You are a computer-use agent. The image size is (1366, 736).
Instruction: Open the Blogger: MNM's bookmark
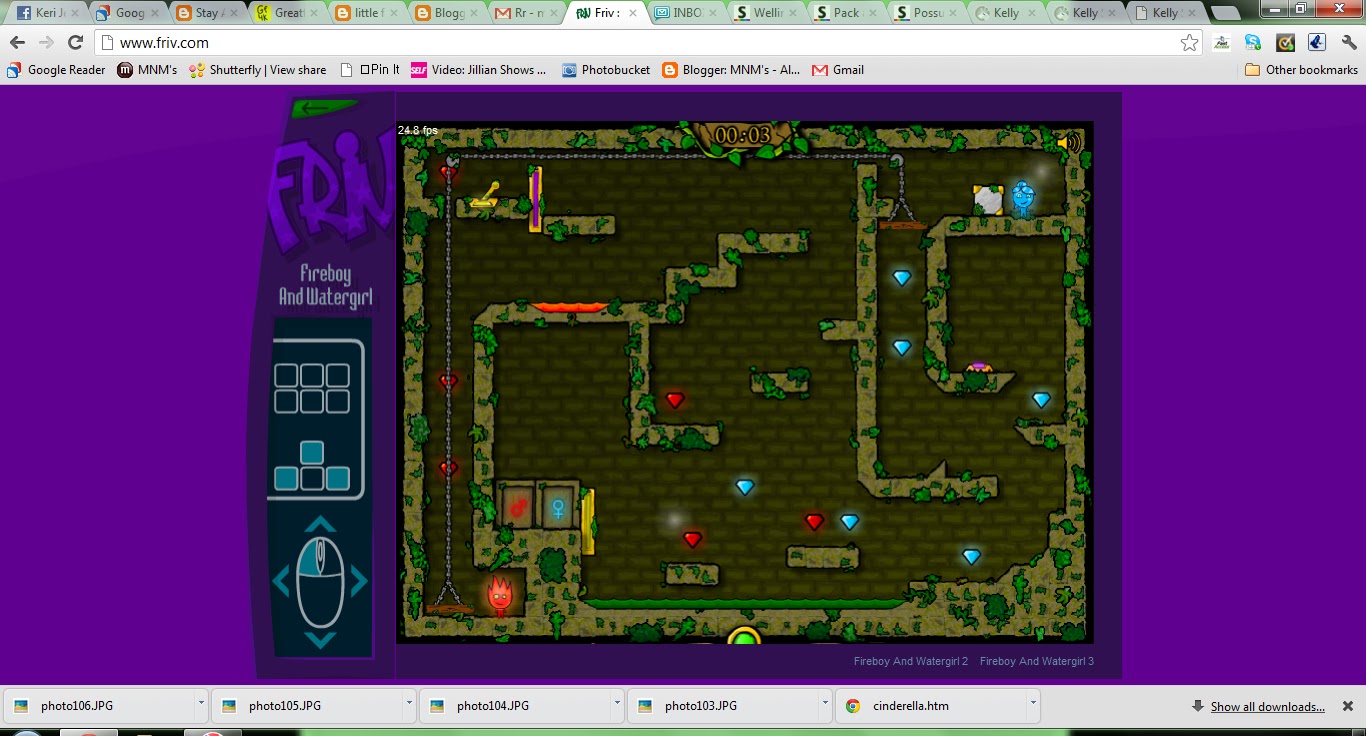[731, 70]
